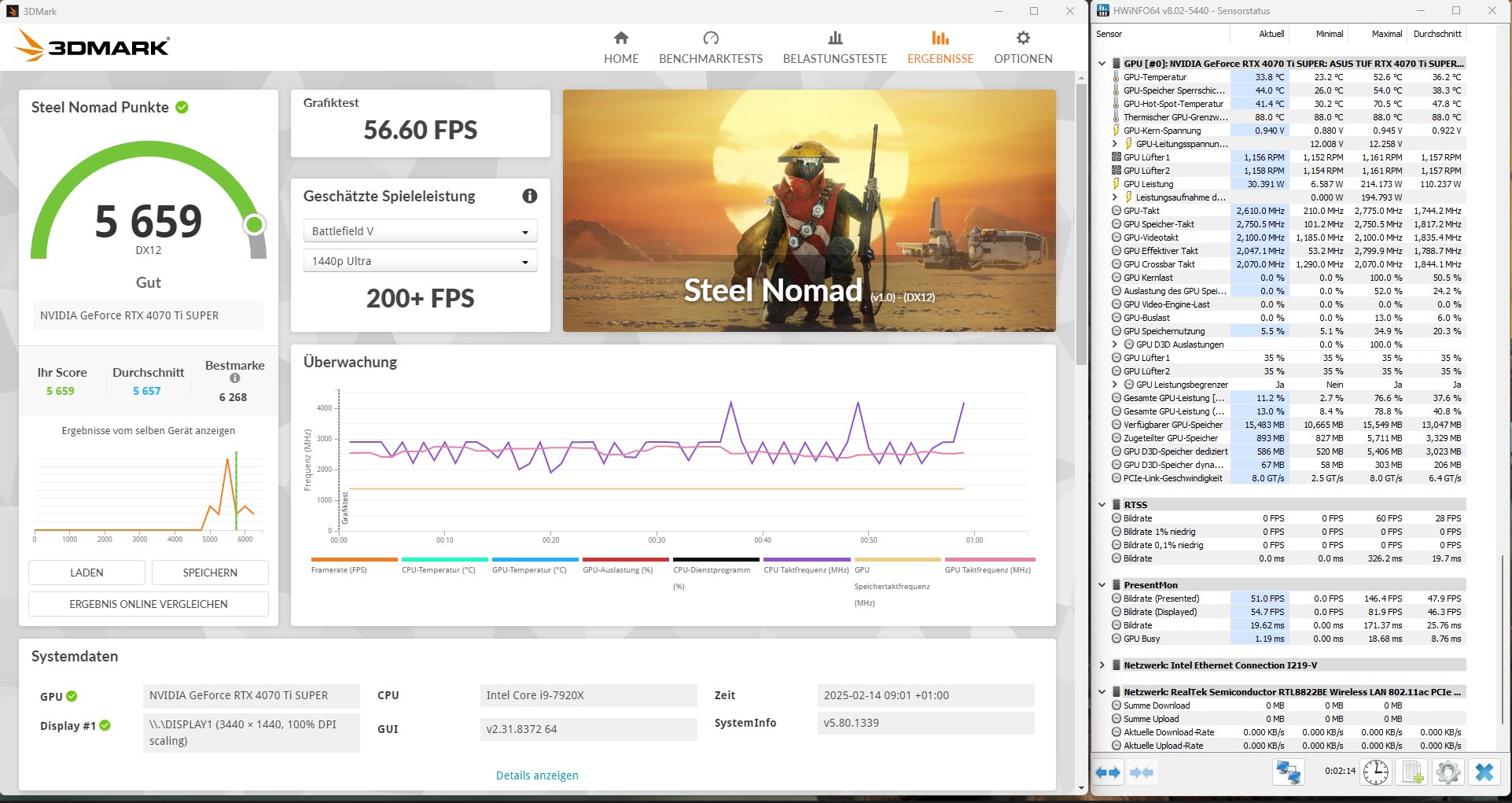Click the Steel Nomad benchmark artwork image
Viewport: 1512px width, 803px height.
point(809,211)
